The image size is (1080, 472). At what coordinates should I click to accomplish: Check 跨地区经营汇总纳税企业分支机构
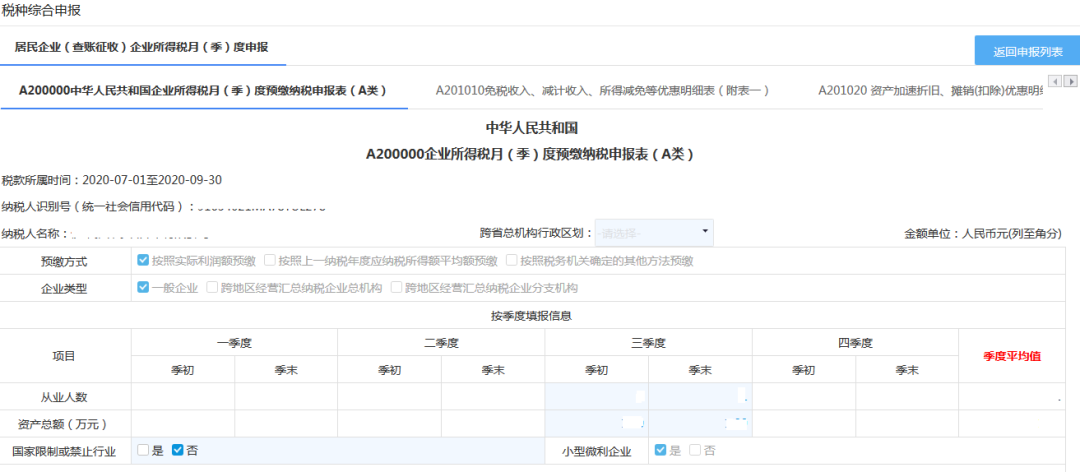(396, 287)
